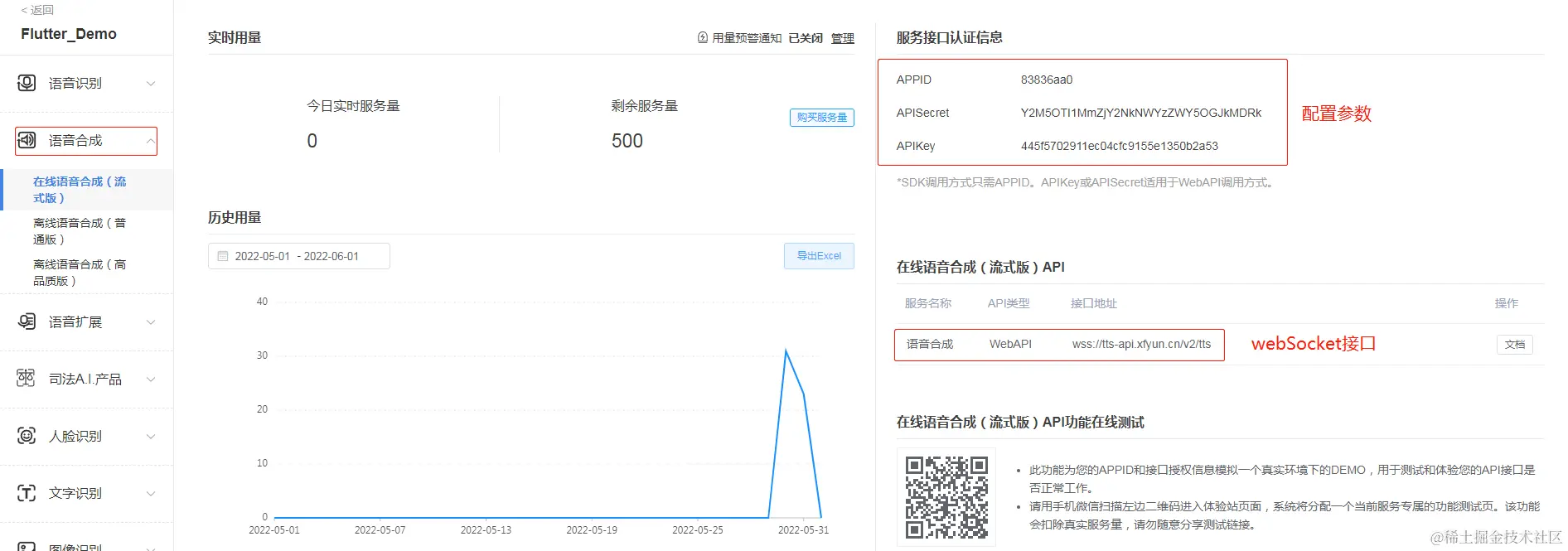
Task: Expand the 人脸识别 menu chevron
Action: coord(151,437)
